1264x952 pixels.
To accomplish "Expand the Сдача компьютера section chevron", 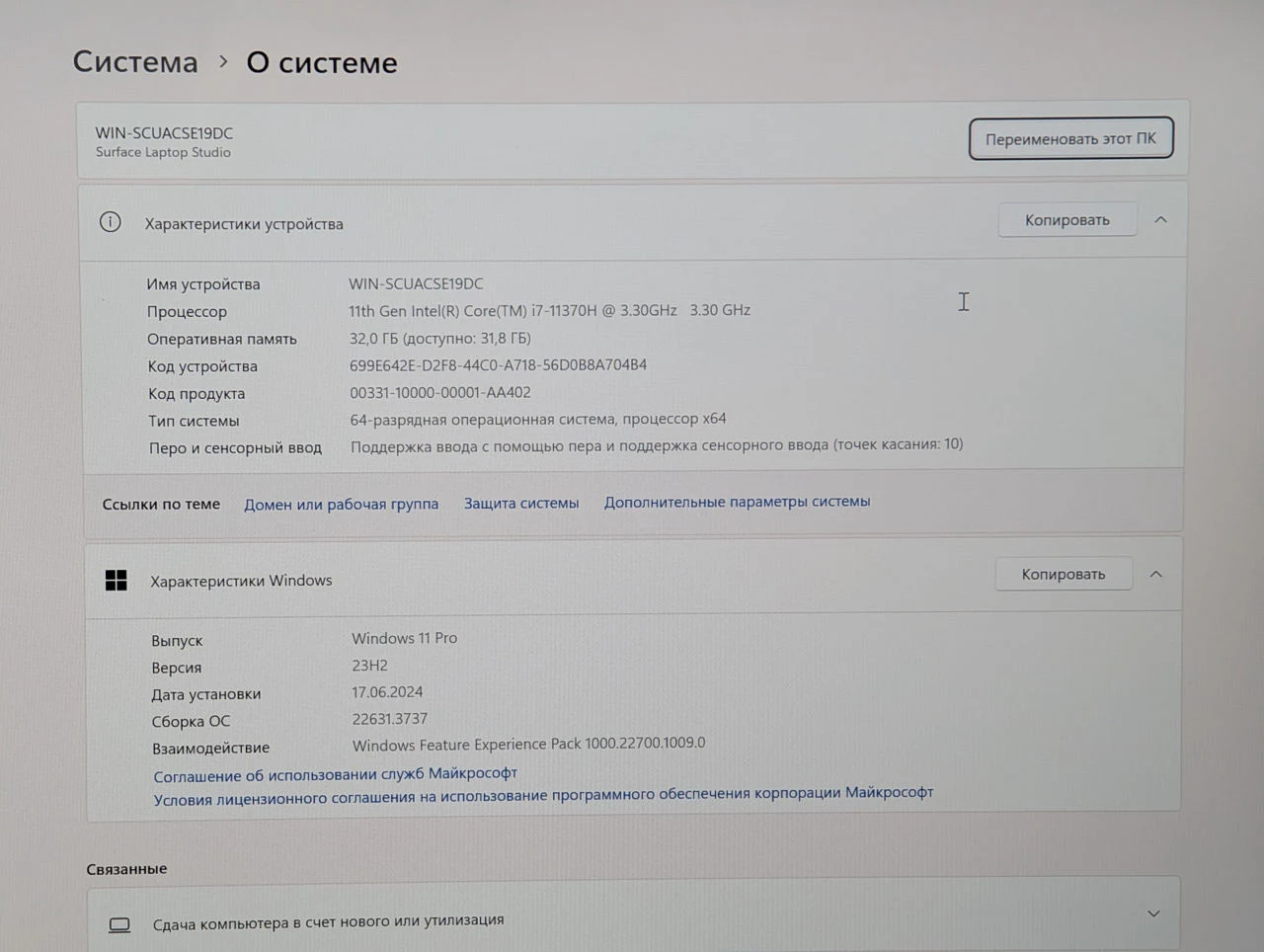I will point(1153,913).
